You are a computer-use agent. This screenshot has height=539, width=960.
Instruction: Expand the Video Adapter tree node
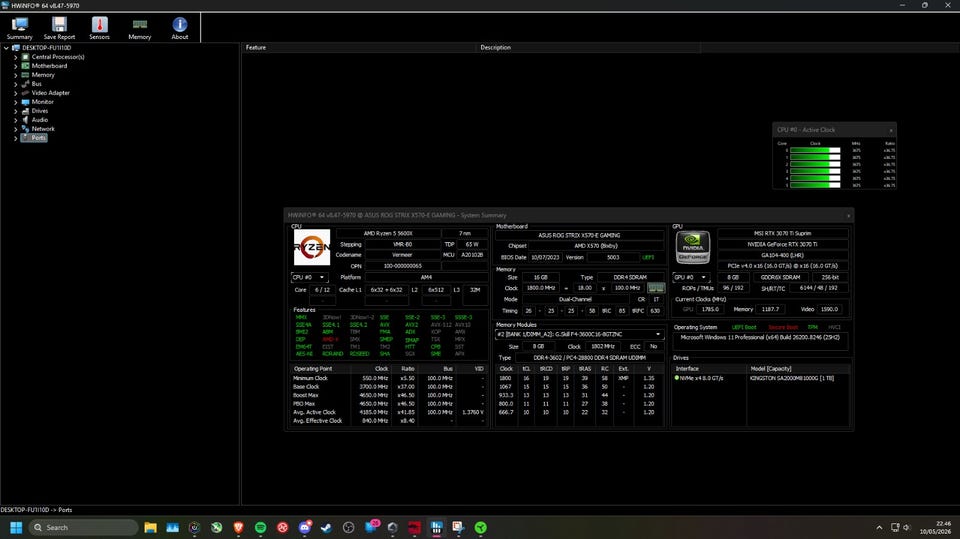(x=15, y=93)
